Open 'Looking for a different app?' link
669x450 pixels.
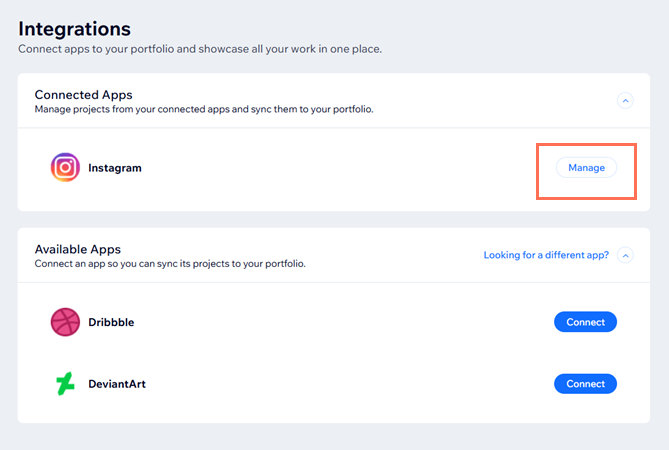[546, 255]
